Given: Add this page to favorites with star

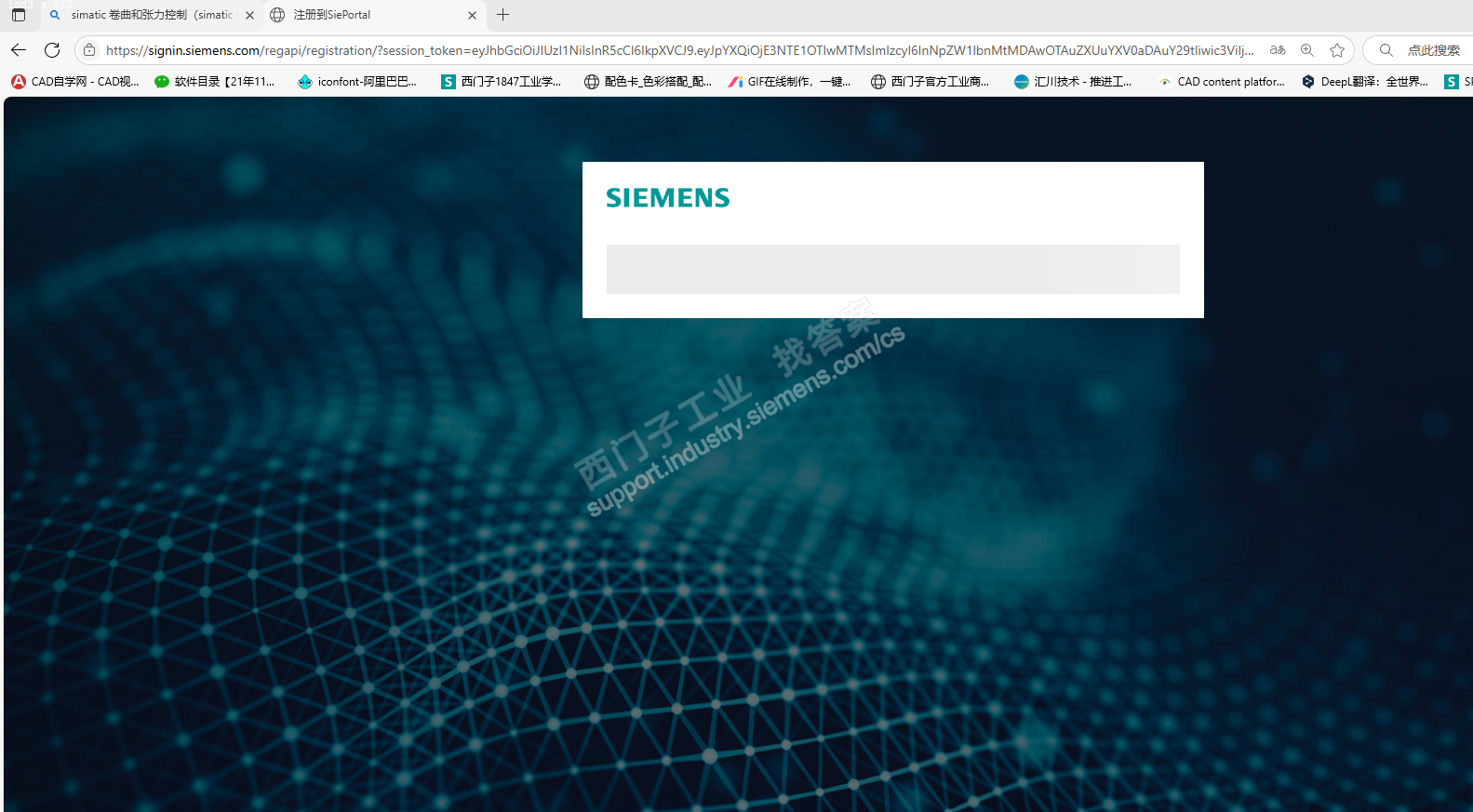Looking at the screenshot, I should pos(1337,50).
